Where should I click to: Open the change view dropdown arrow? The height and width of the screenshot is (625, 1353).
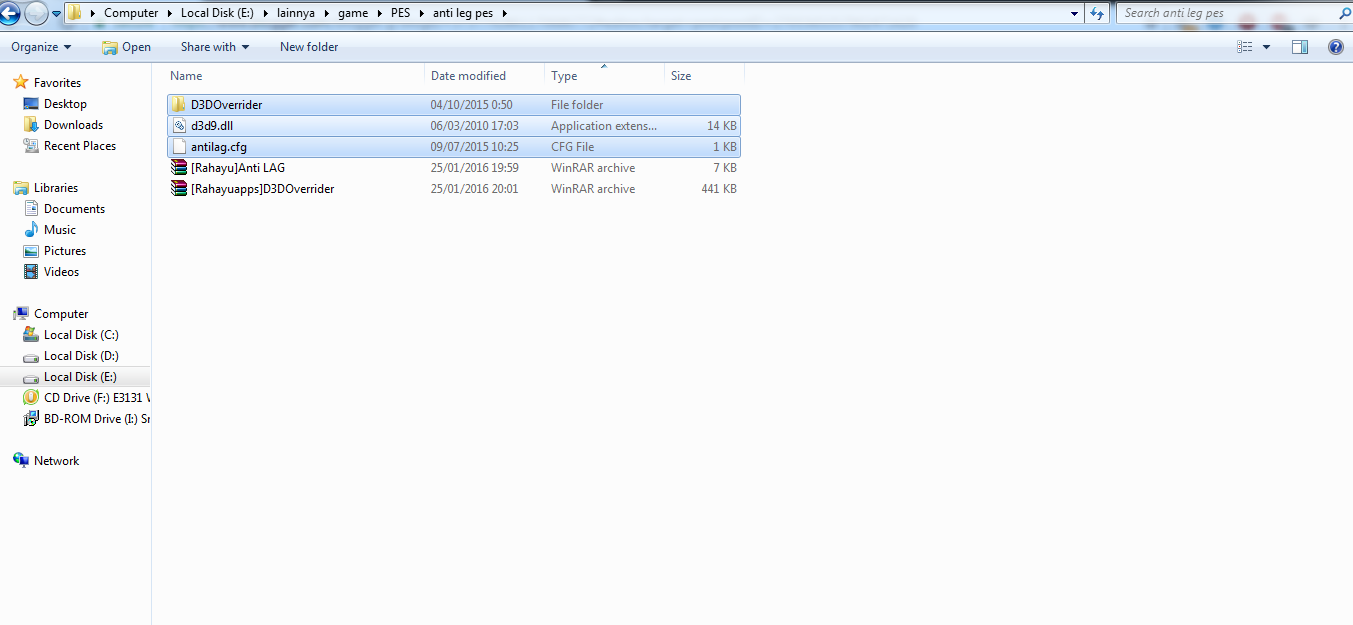pos(1264,46)
